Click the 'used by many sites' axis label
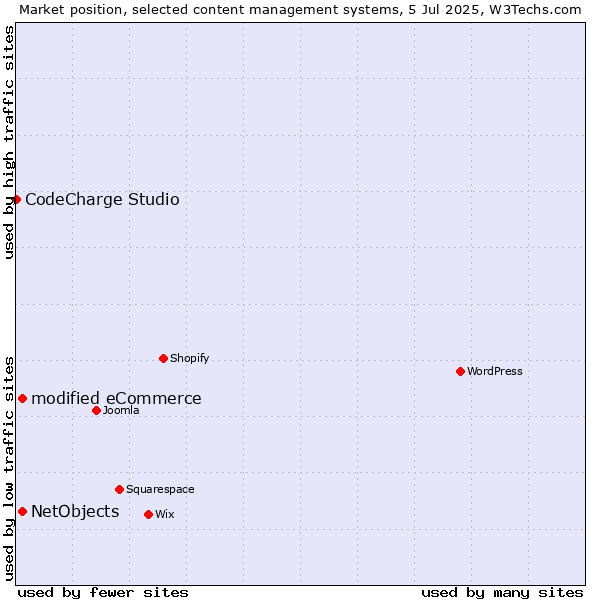Image resolution: width=600 pixels, height=600 pixels. pyautogui.click(x=502, y=593)
